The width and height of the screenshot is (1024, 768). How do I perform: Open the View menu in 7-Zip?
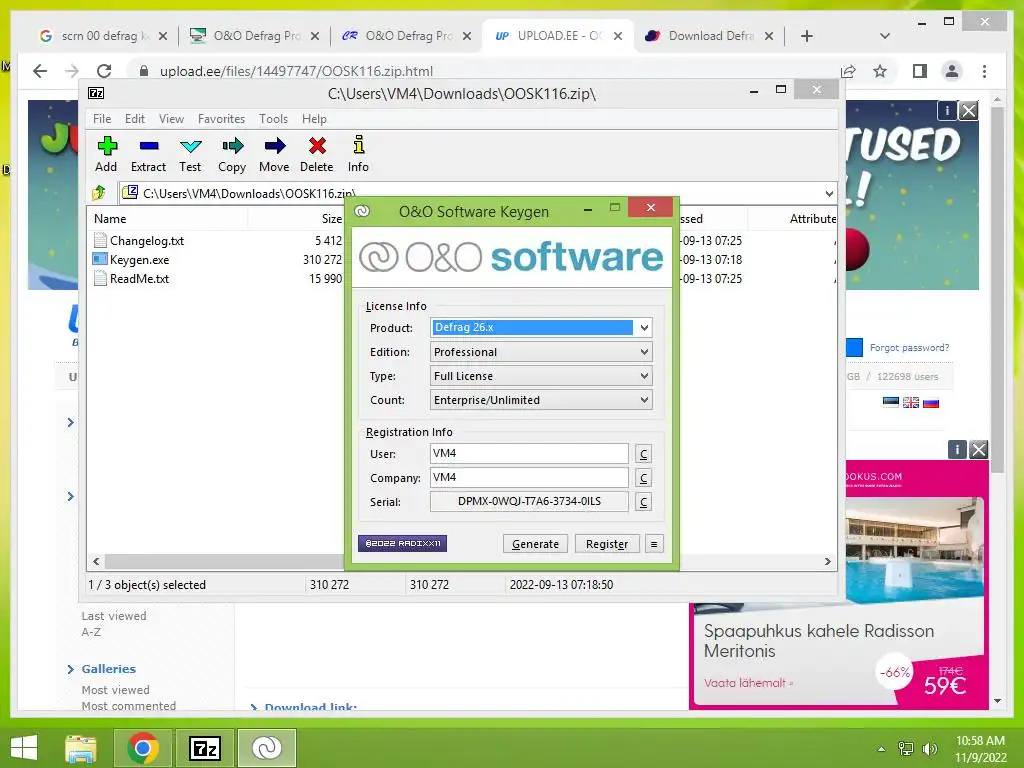(x=171, y=119)
